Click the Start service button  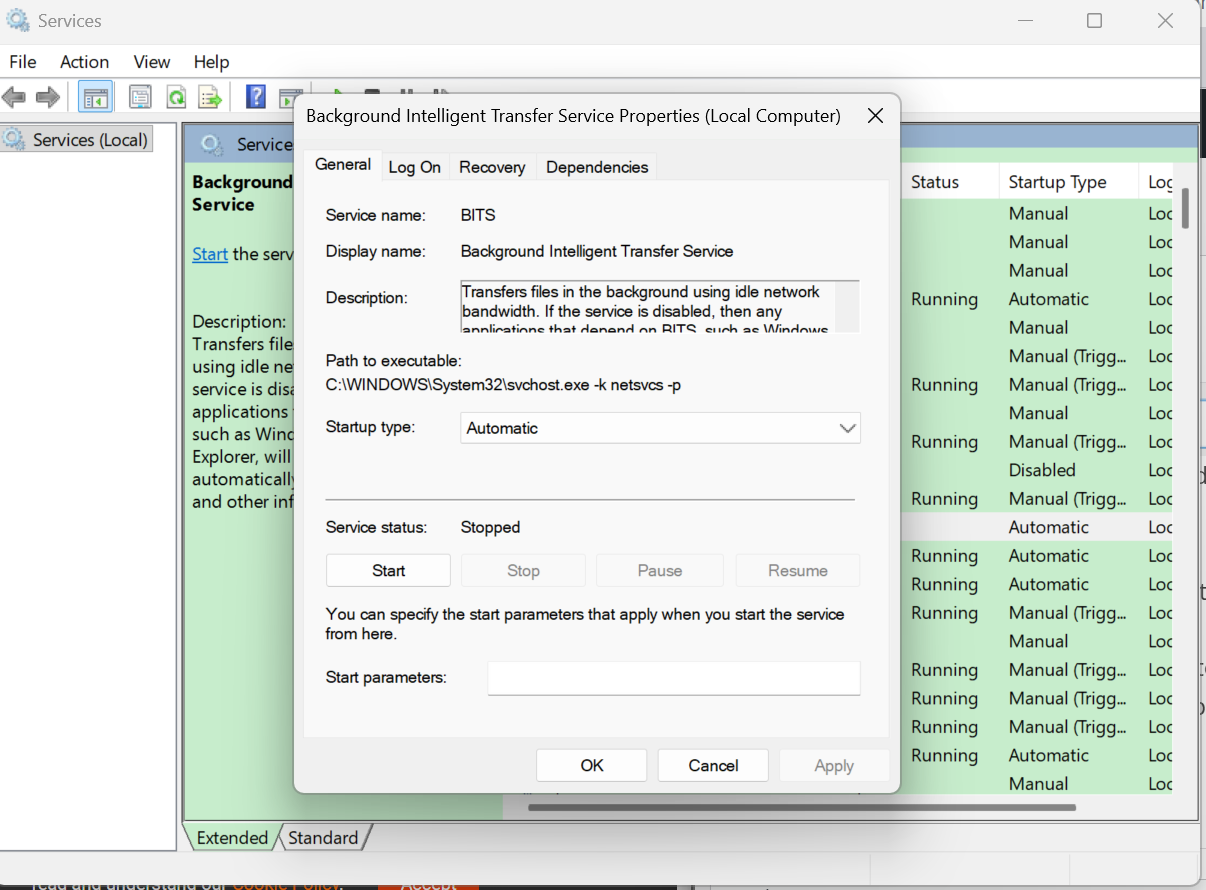(x=388, y=570)
